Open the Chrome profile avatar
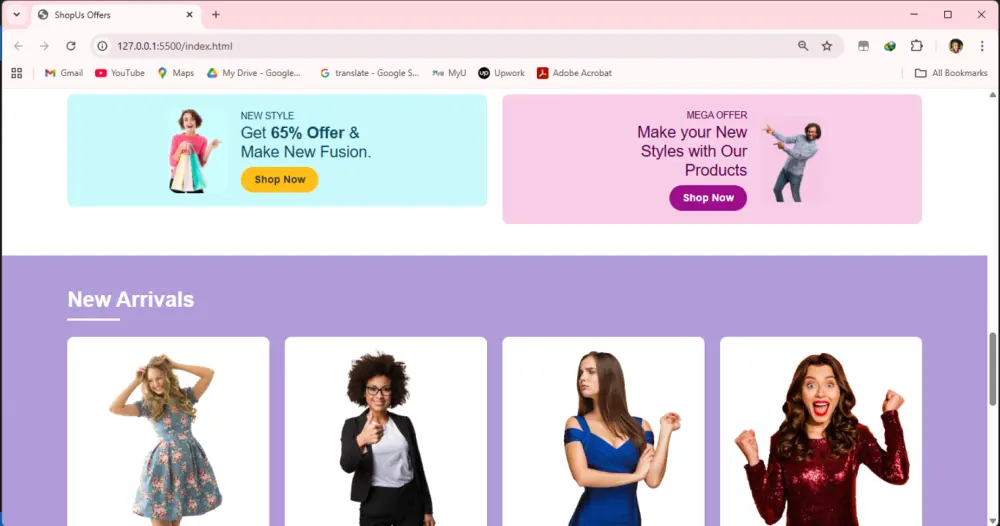This screenshot has height=526, width=1000. pos(955,46)
